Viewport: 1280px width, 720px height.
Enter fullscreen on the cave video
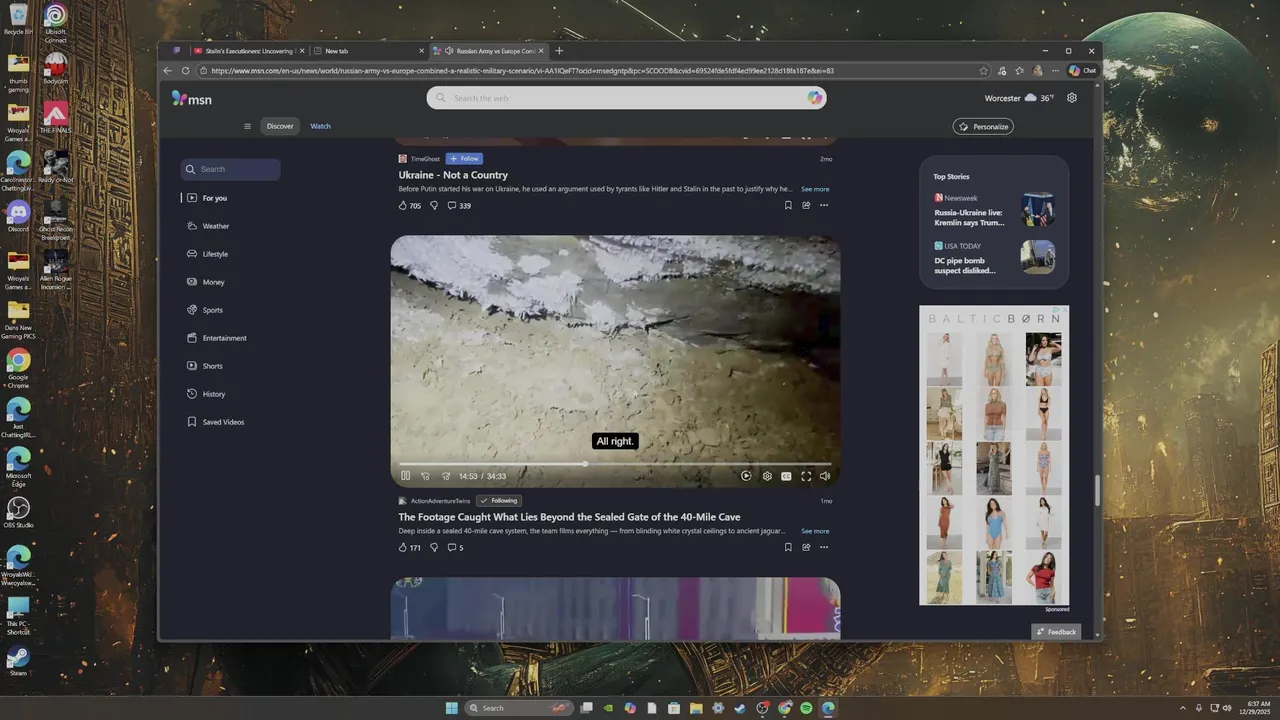pos(806,476)
